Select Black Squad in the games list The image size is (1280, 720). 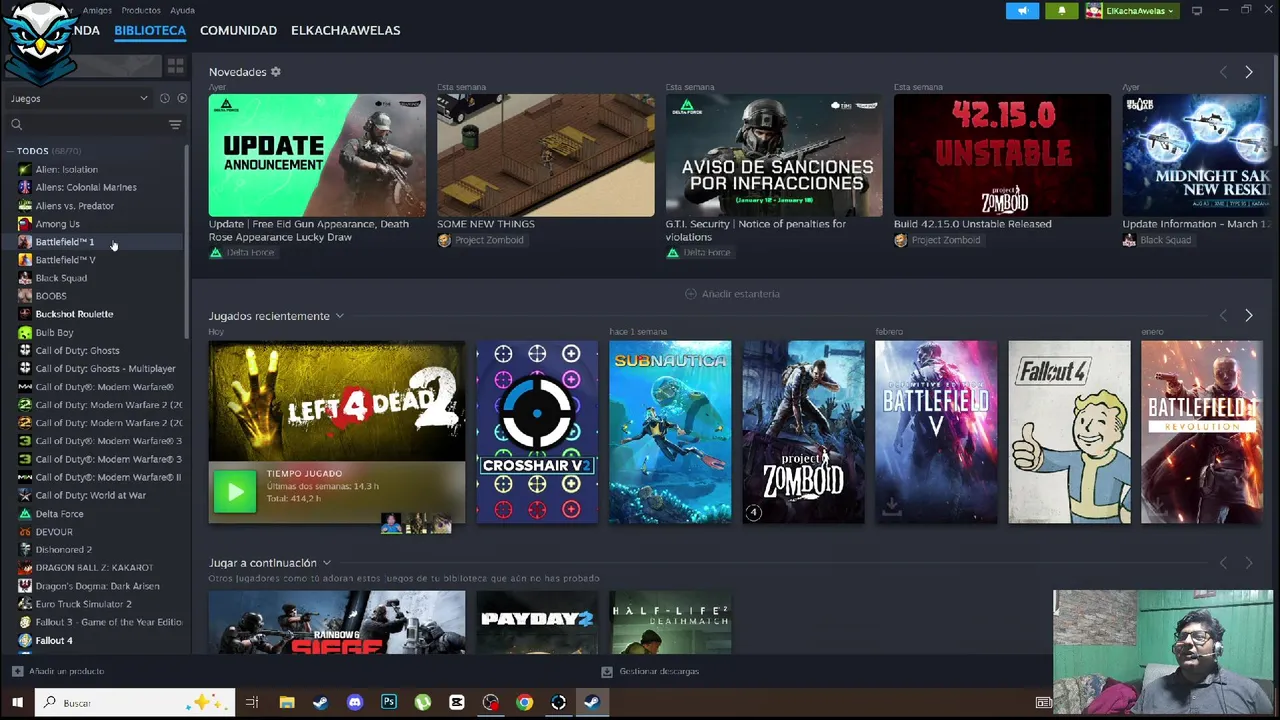[x=61, y=278]
